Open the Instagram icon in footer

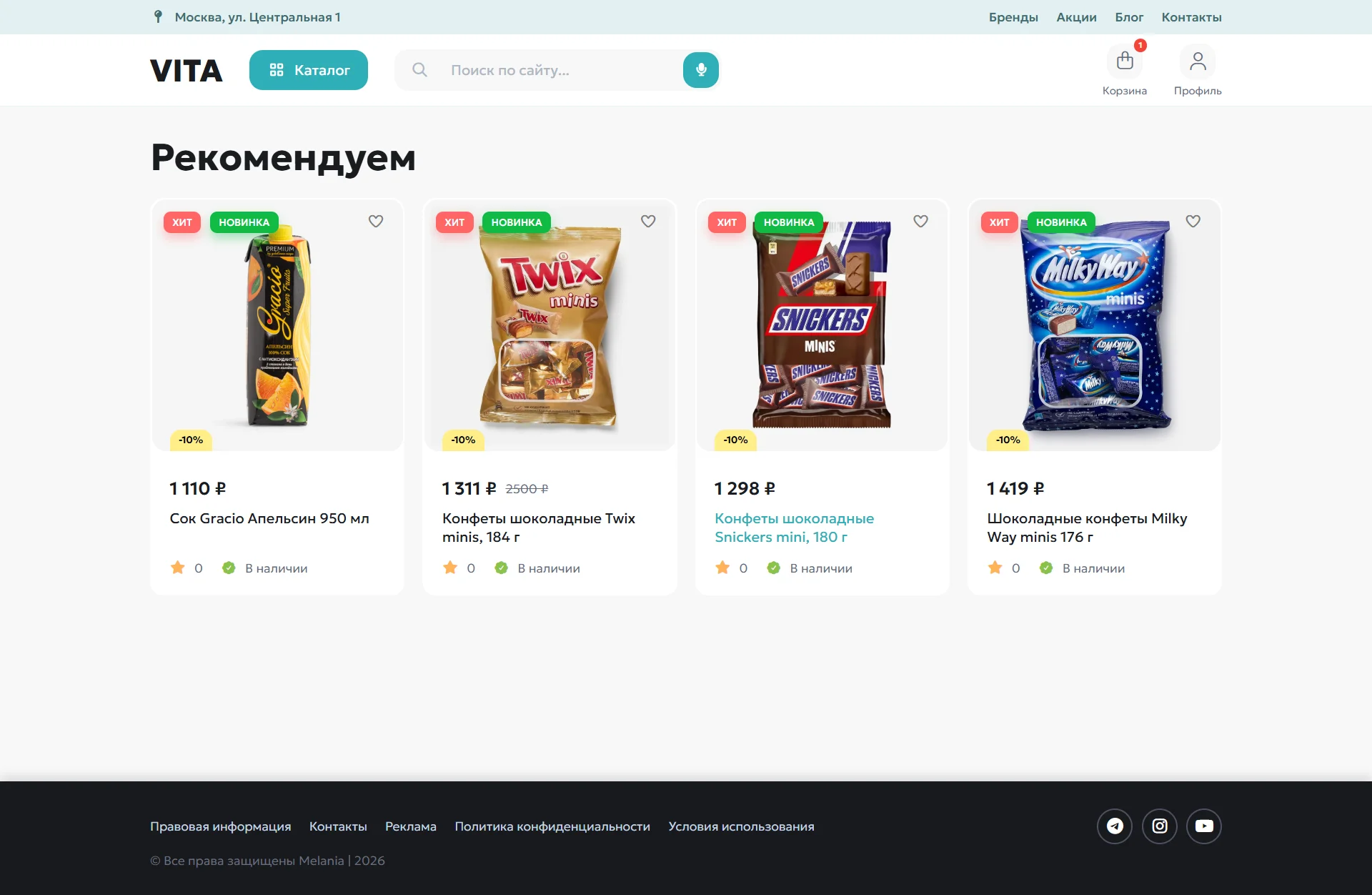(x=1160, y=826)
